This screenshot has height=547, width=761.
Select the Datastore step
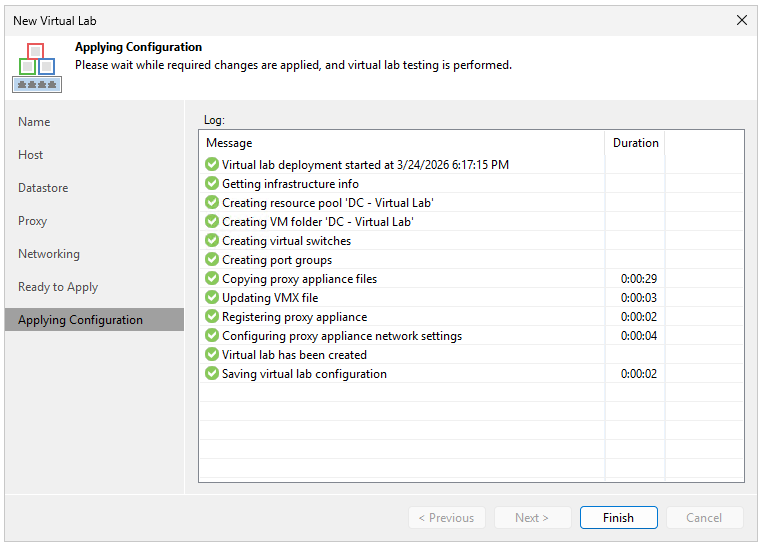coord(43,188)
